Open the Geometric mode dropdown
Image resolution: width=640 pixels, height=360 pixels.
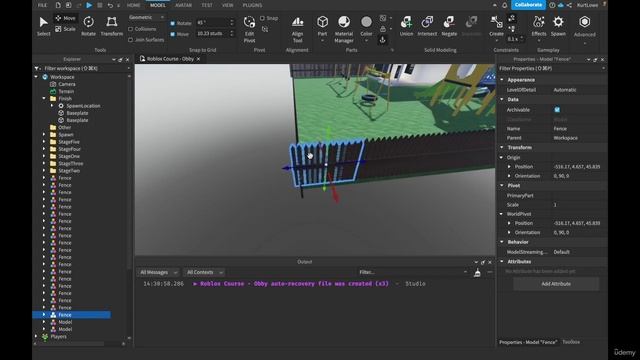[146, 17]
